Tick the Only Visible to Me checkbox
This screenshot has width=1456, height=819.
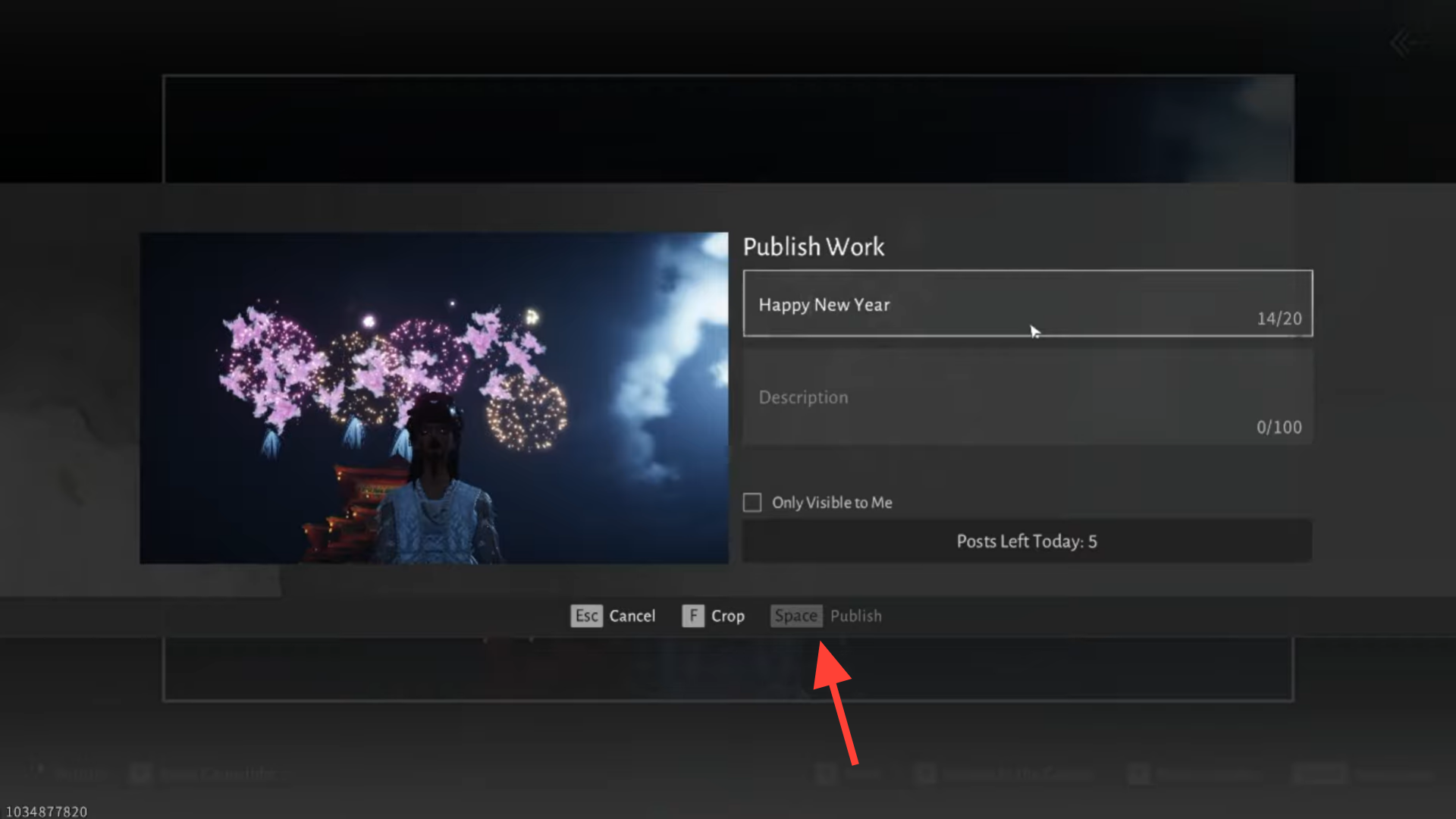click(x=752, y=503)
